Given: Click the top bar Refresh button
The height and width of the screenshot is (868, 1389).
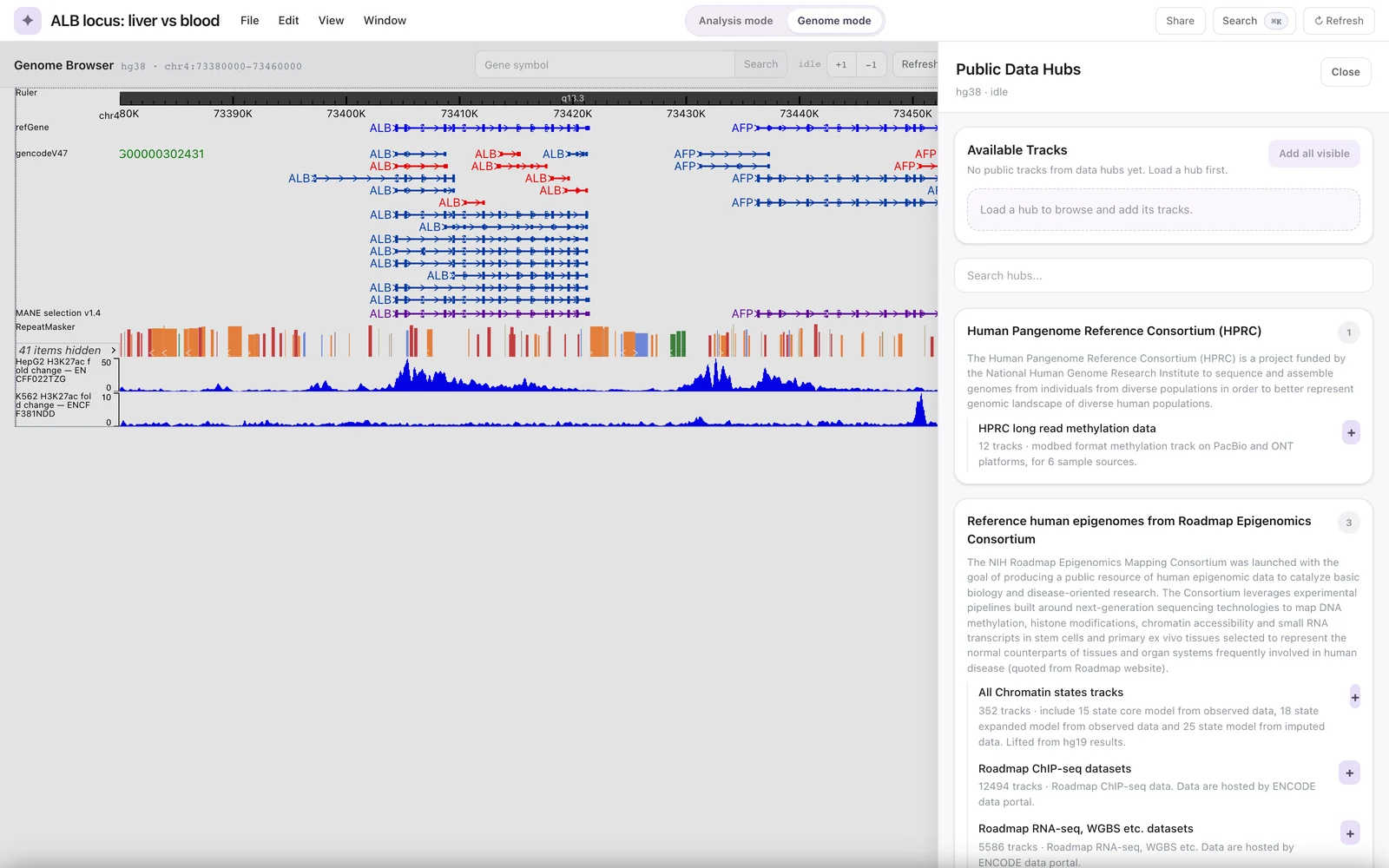Looking at the screenshot, I should (x=1339, y=21).
